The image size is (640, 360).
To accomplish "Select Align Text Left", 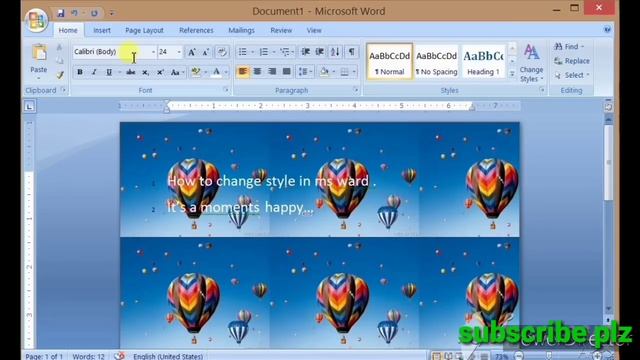I will (x=242, y=72).
